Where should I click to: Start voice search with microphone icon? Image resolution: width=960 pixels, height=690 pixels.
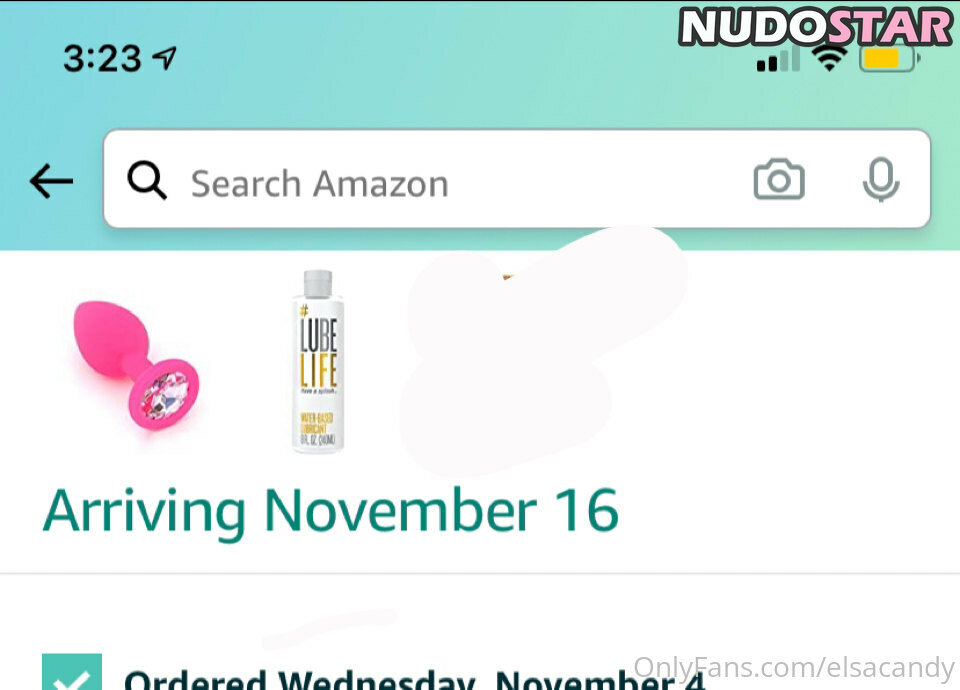coord(881,179)
